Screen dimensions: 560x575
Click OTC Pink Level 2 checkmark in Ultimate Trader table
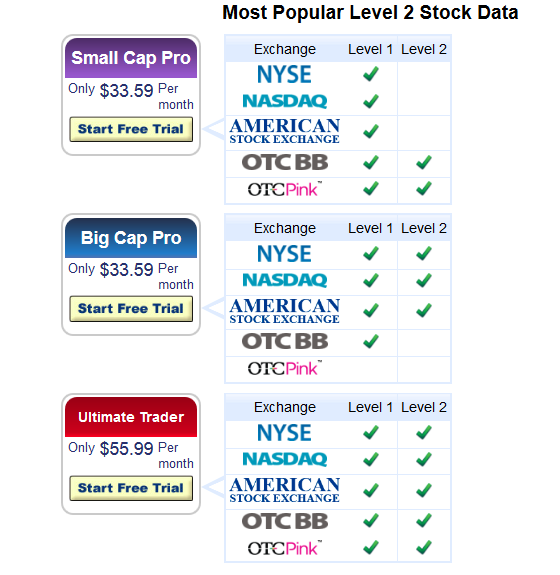point(424,547)
